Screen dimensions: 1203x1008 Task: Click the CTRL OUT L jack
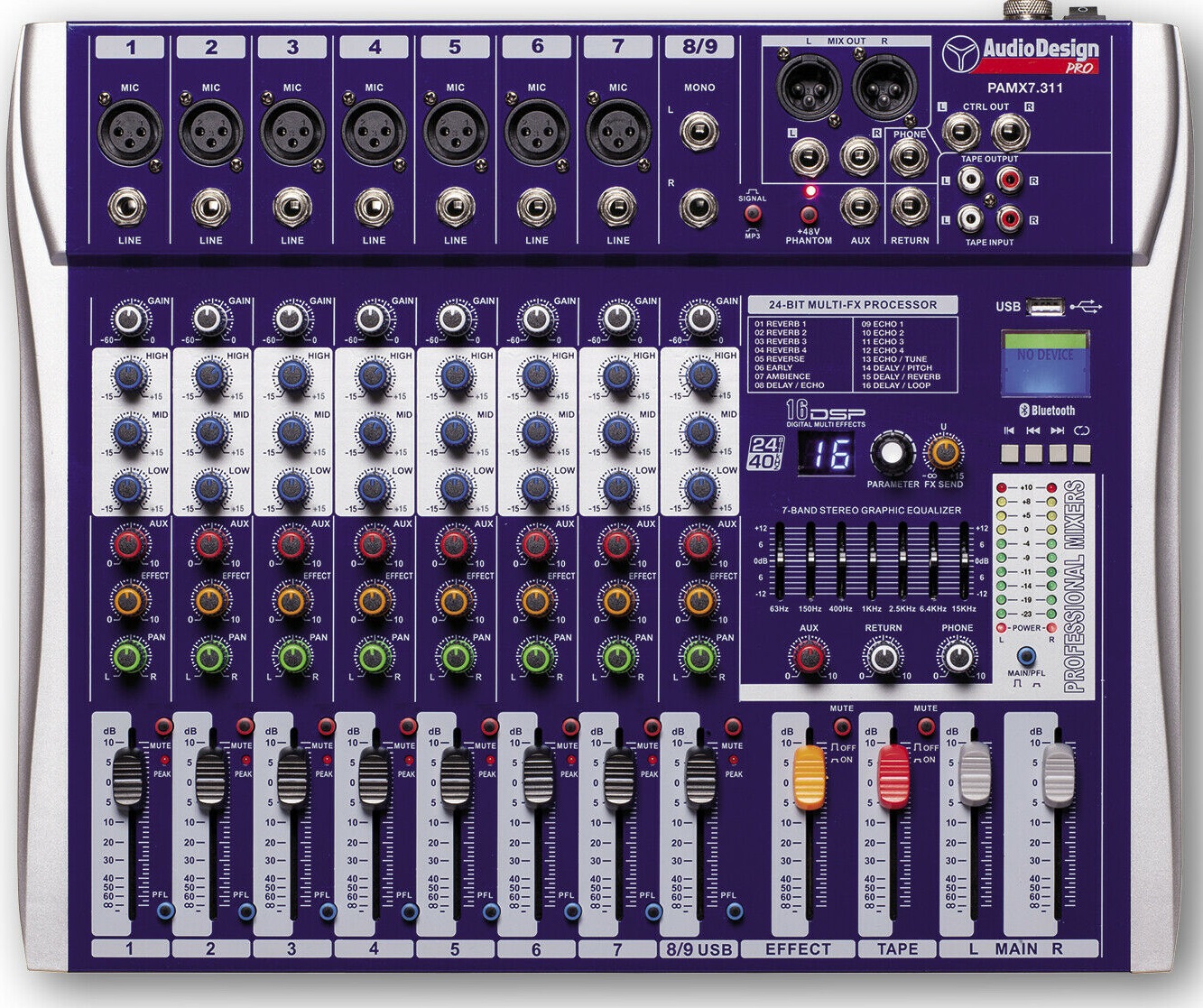coord(960,133)
